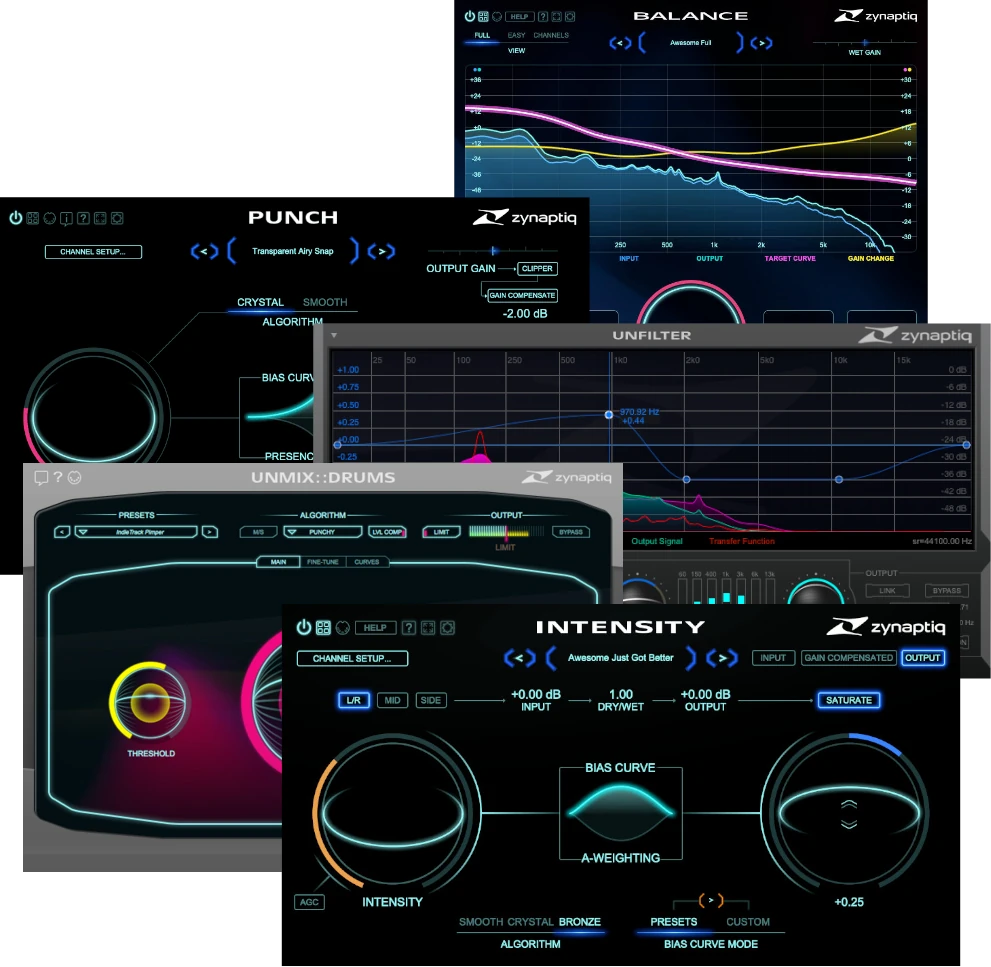The height and width of the screenshot is (967, 991).
Task: Click the globe icon in the Balance header
Action: click(497, 17)
